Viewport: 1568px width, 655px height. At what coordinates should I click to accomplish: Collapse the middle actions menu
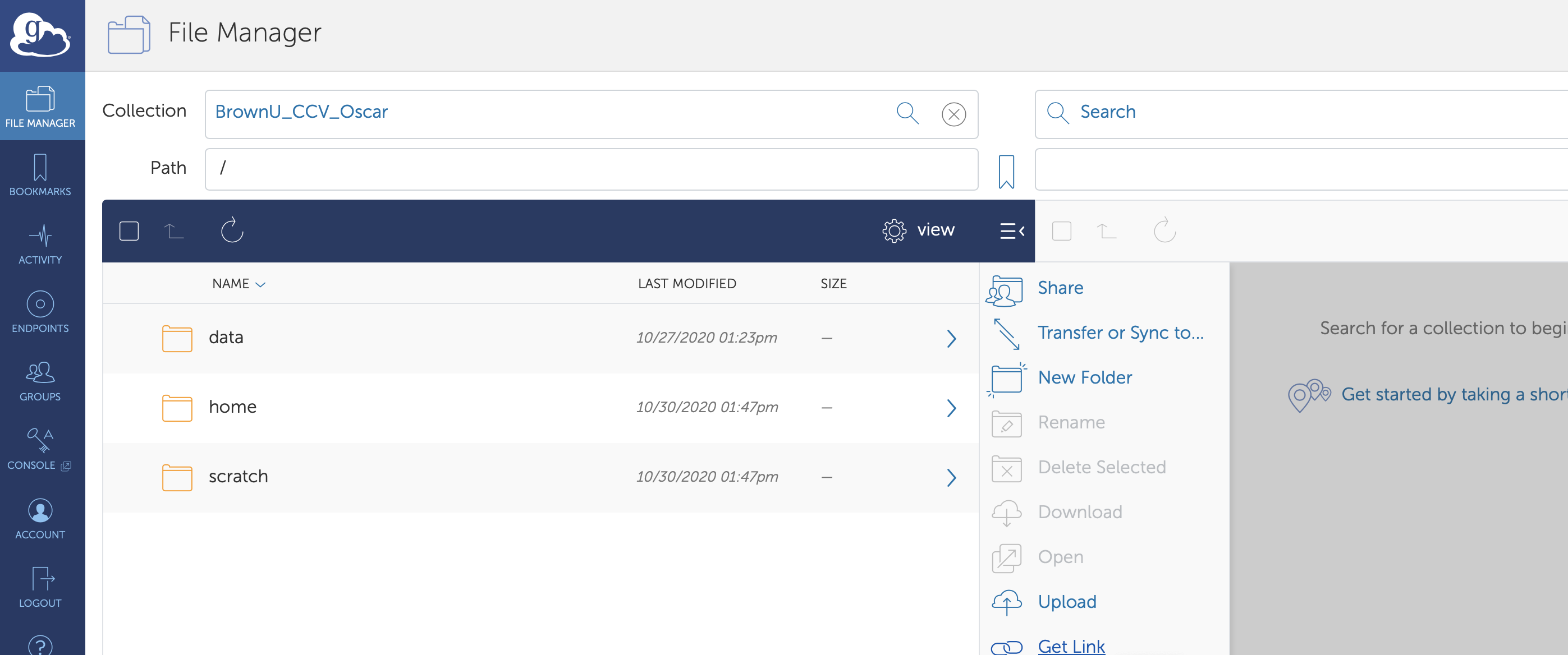click(1012, 231)
